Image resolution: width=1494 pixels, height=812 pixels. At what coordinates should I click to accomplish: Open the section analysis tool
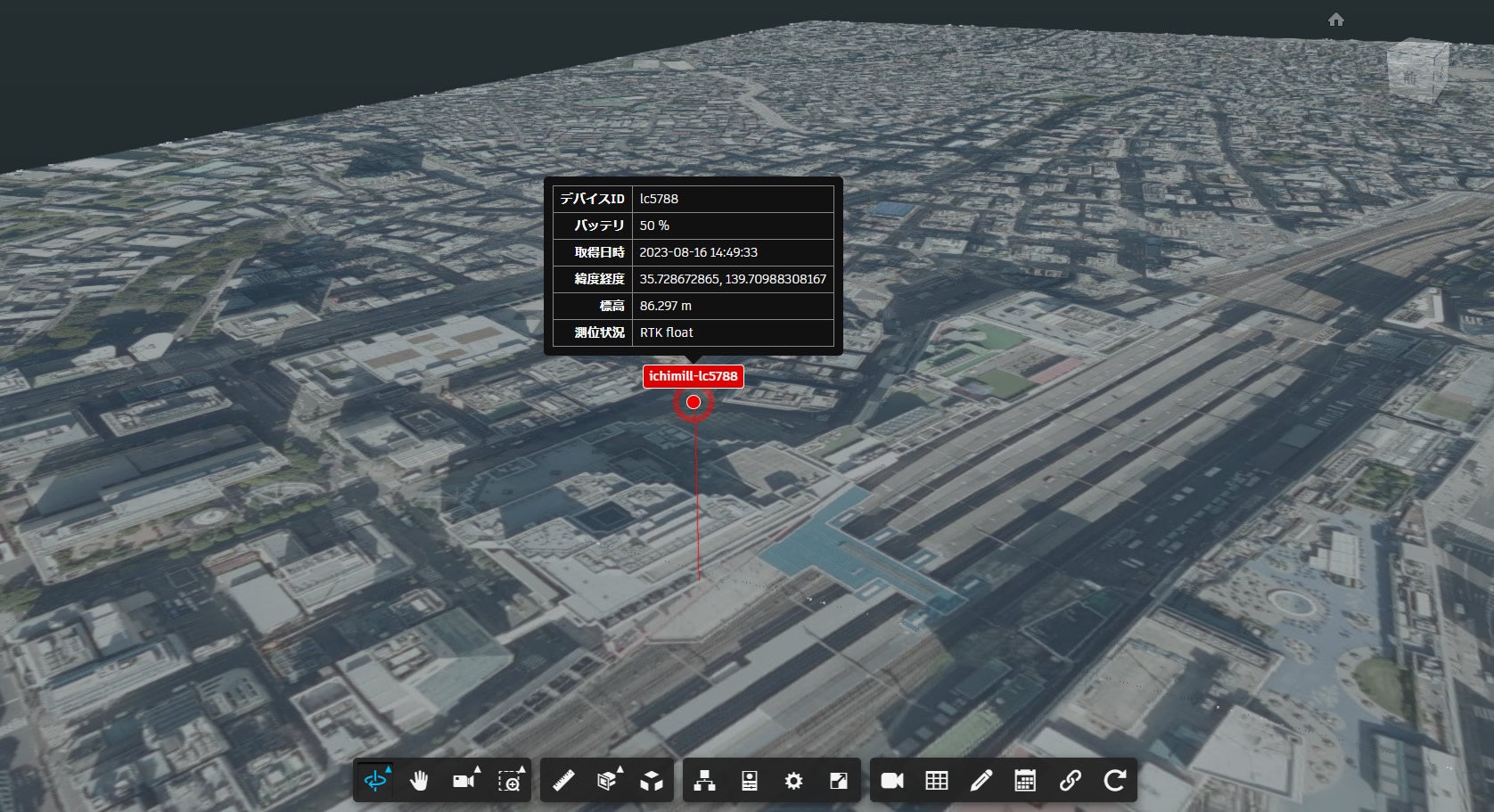(607, 781)
